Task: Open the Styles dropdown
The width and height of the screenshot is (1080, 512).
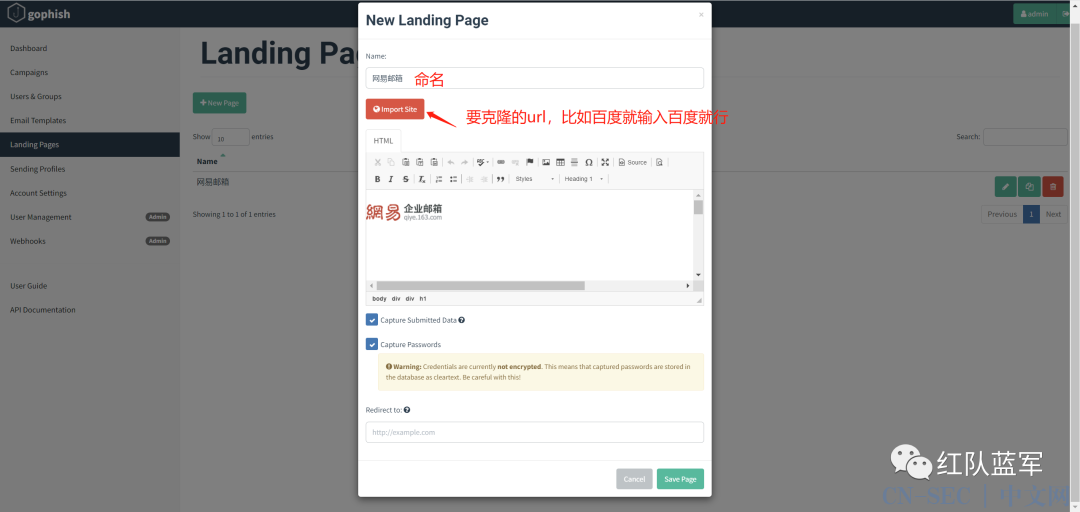Action: click(x=534, y=179)
